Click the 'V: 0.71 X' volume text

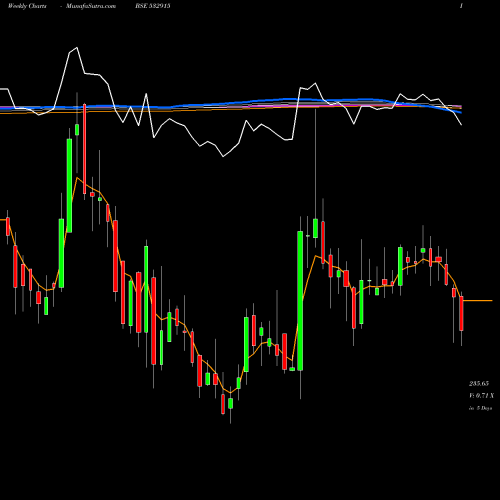click(481, 396)
